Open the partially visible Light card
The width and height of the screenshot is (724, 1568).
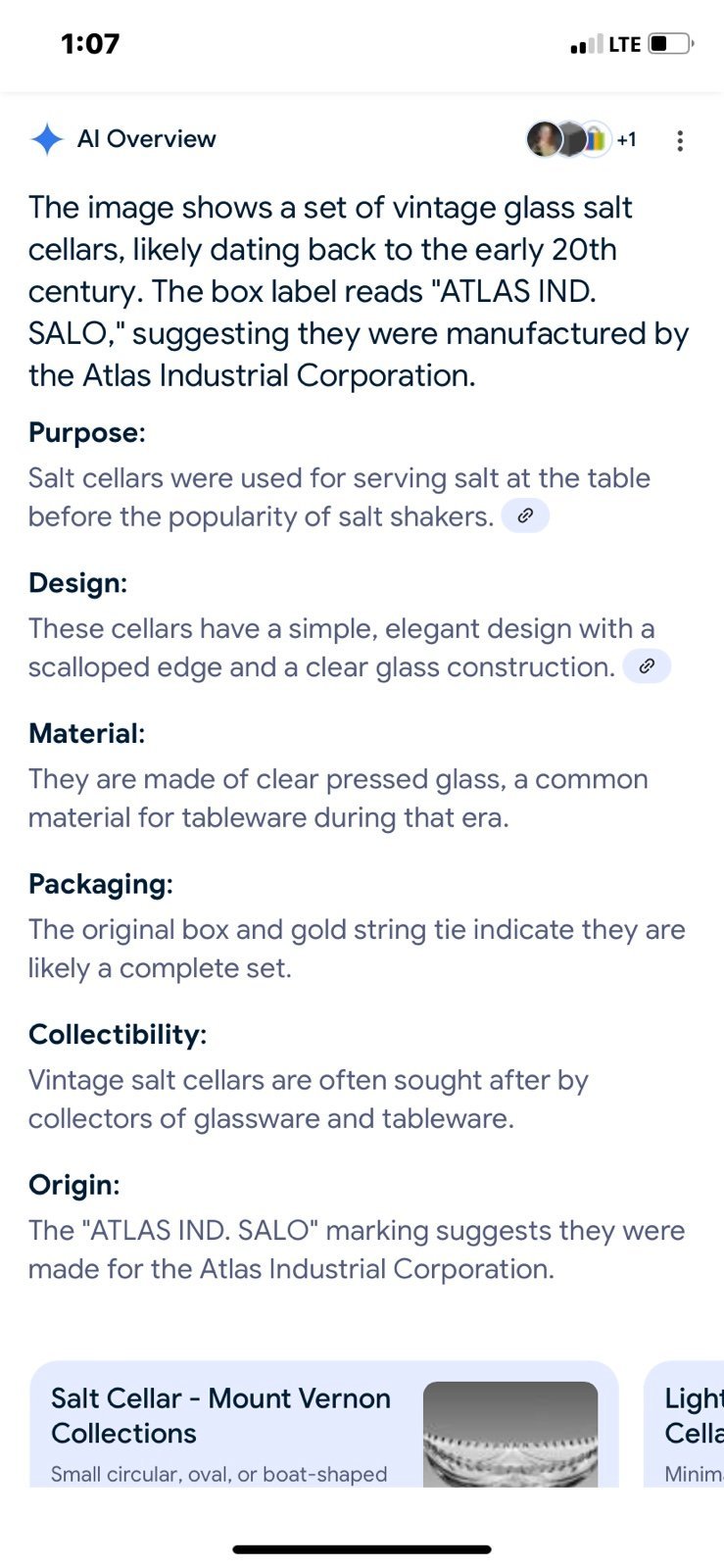(684, 1424)
